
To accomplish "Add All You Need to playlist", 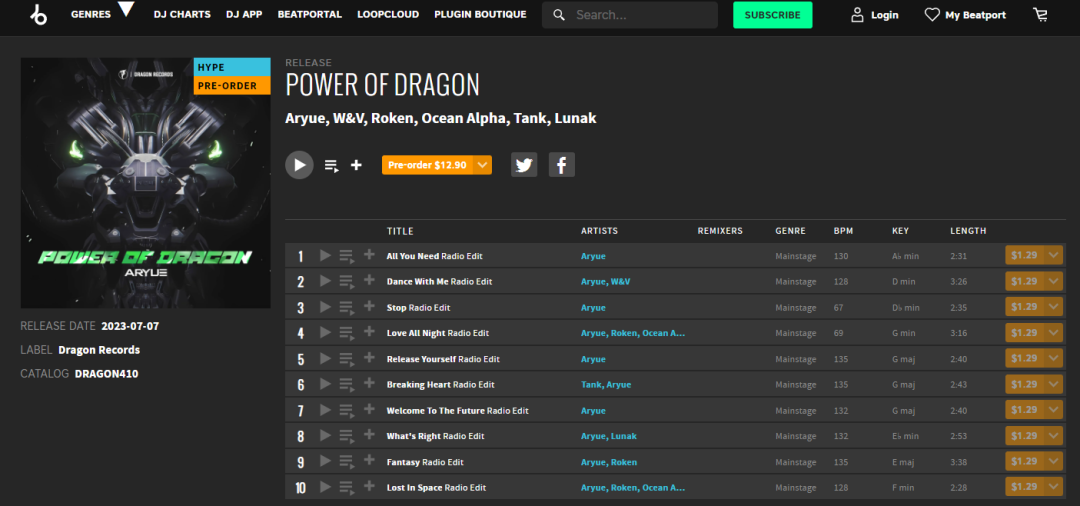I will click(369, 255).
